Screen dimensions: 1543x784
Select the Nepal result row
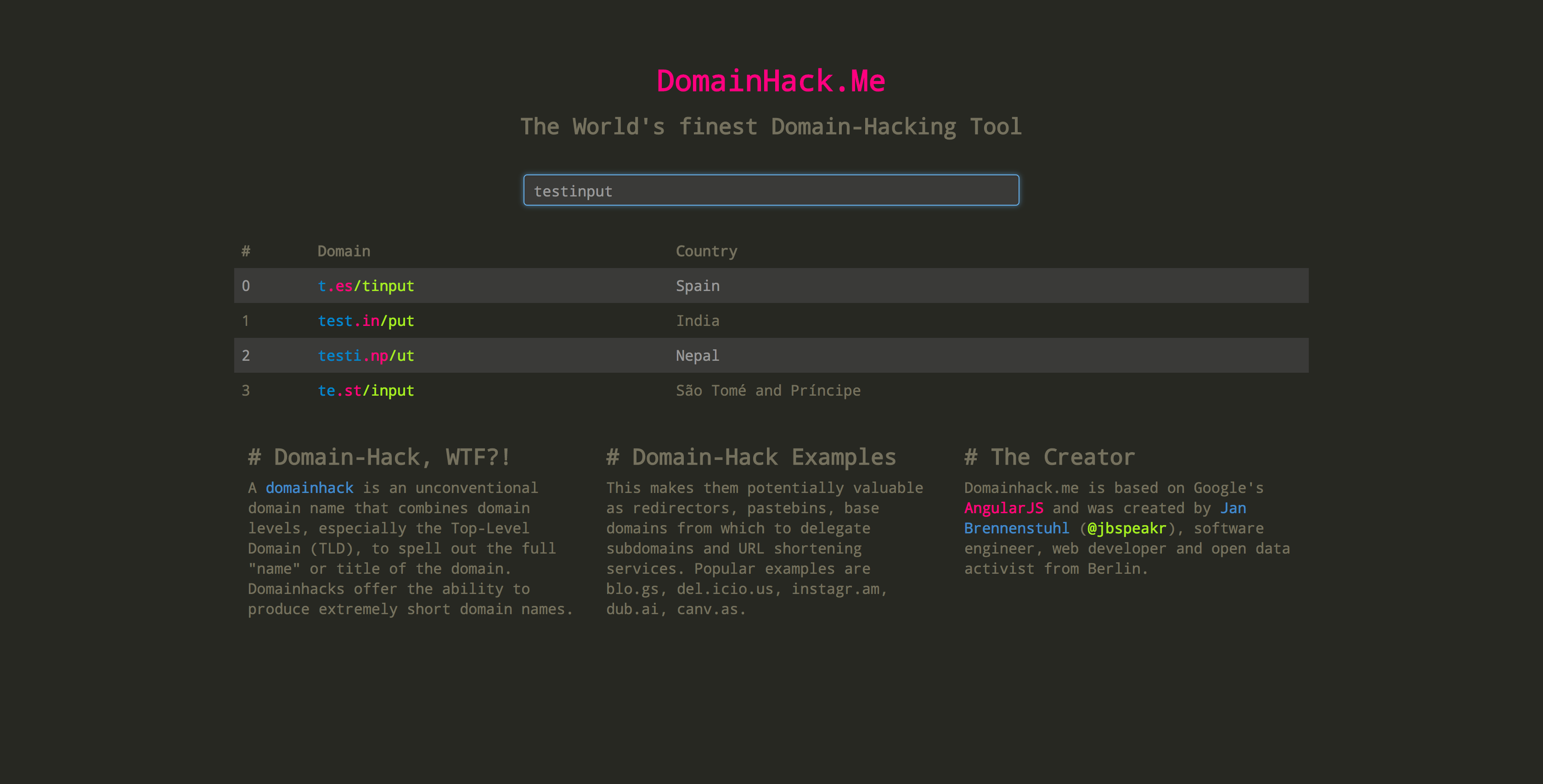coord(697,356)
